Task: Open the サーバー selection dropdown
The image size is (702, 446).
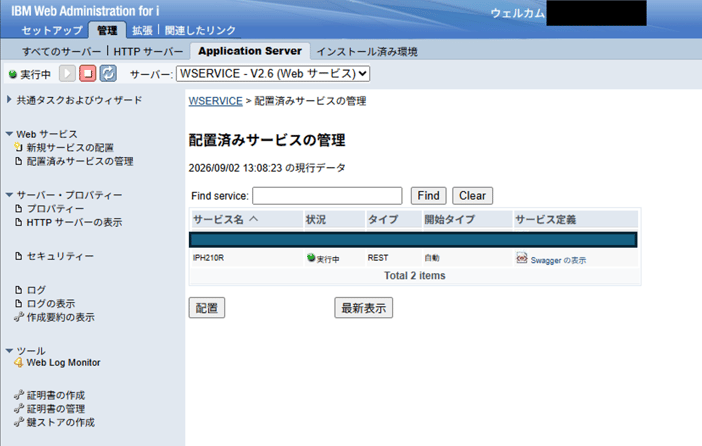Action: (x=273, y=73)
